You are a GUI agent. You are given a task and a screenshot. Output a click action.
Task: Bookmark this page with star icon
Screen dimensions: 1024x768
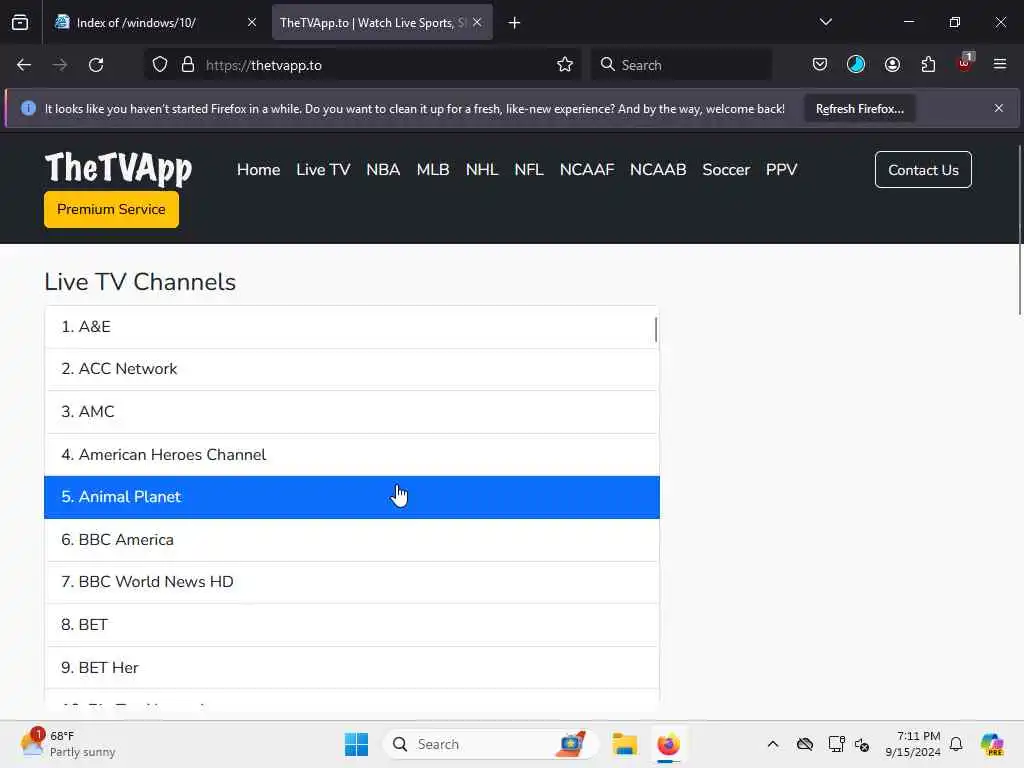565,65
